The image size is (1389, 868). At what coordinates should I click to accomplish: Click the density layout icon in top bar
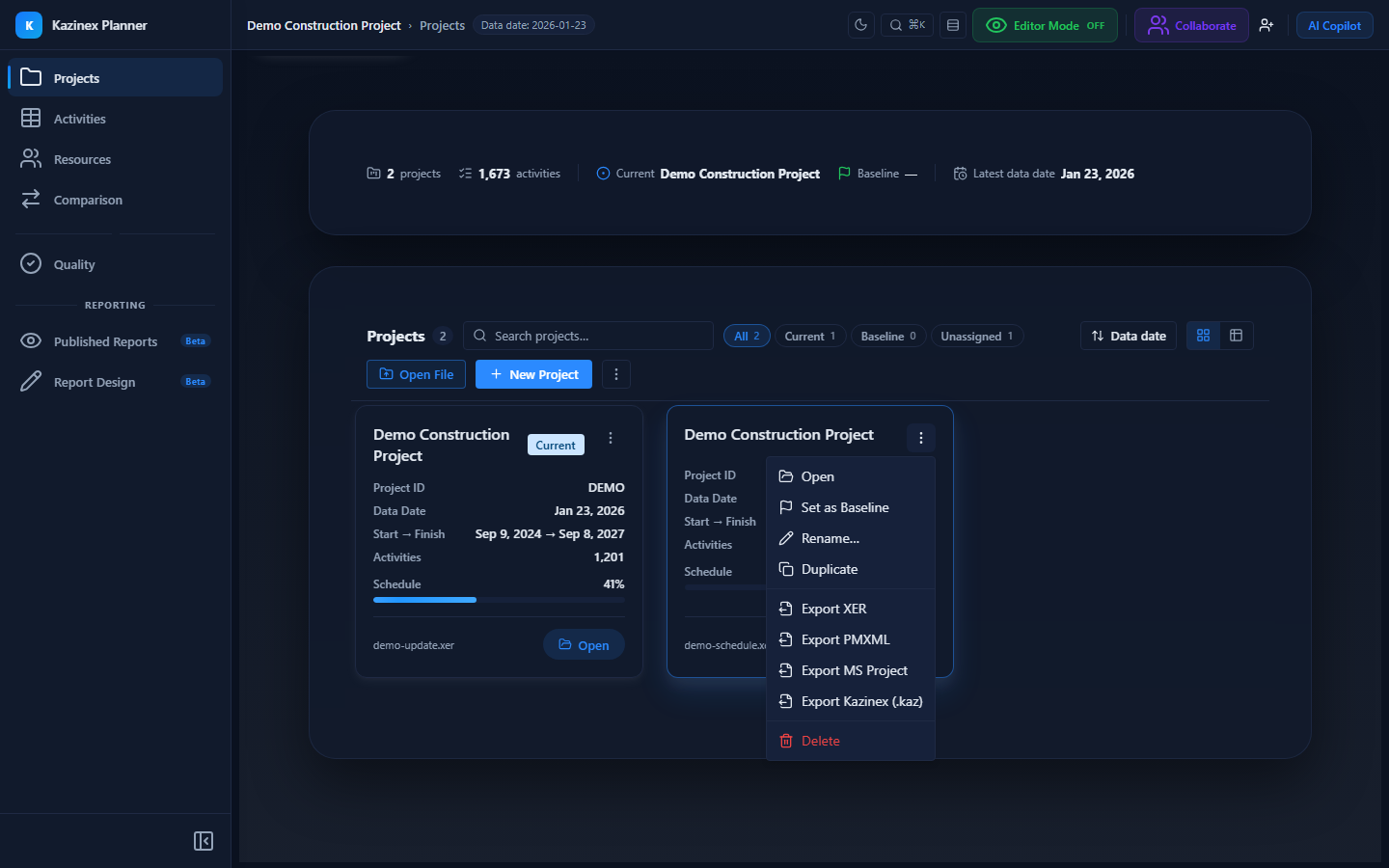tap(953, 25)
